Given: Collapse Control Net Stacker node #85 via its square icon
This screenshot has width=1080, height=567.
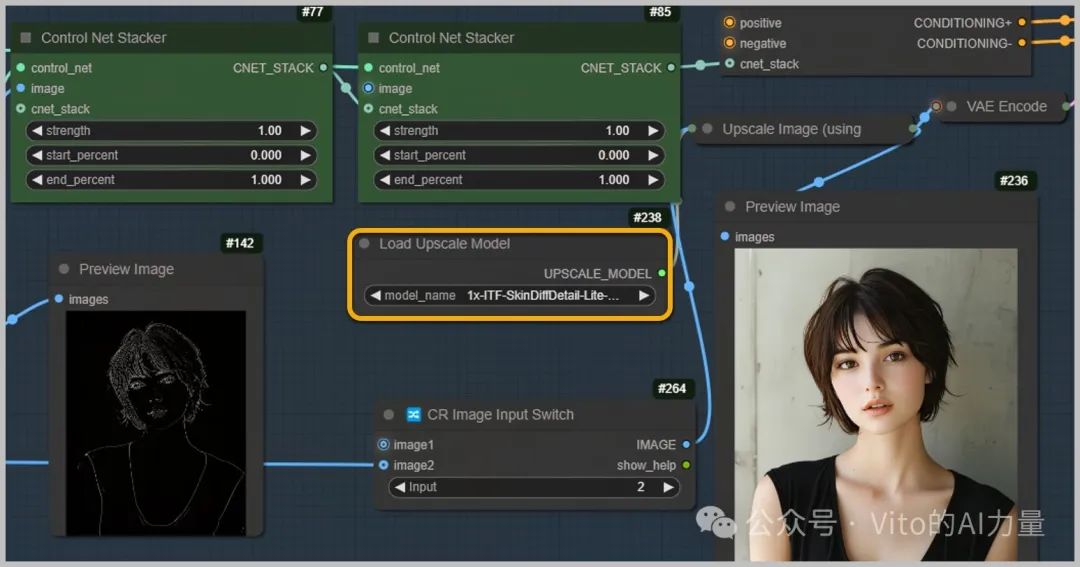Looking at the screenshot, I should (x=373, y=38).
